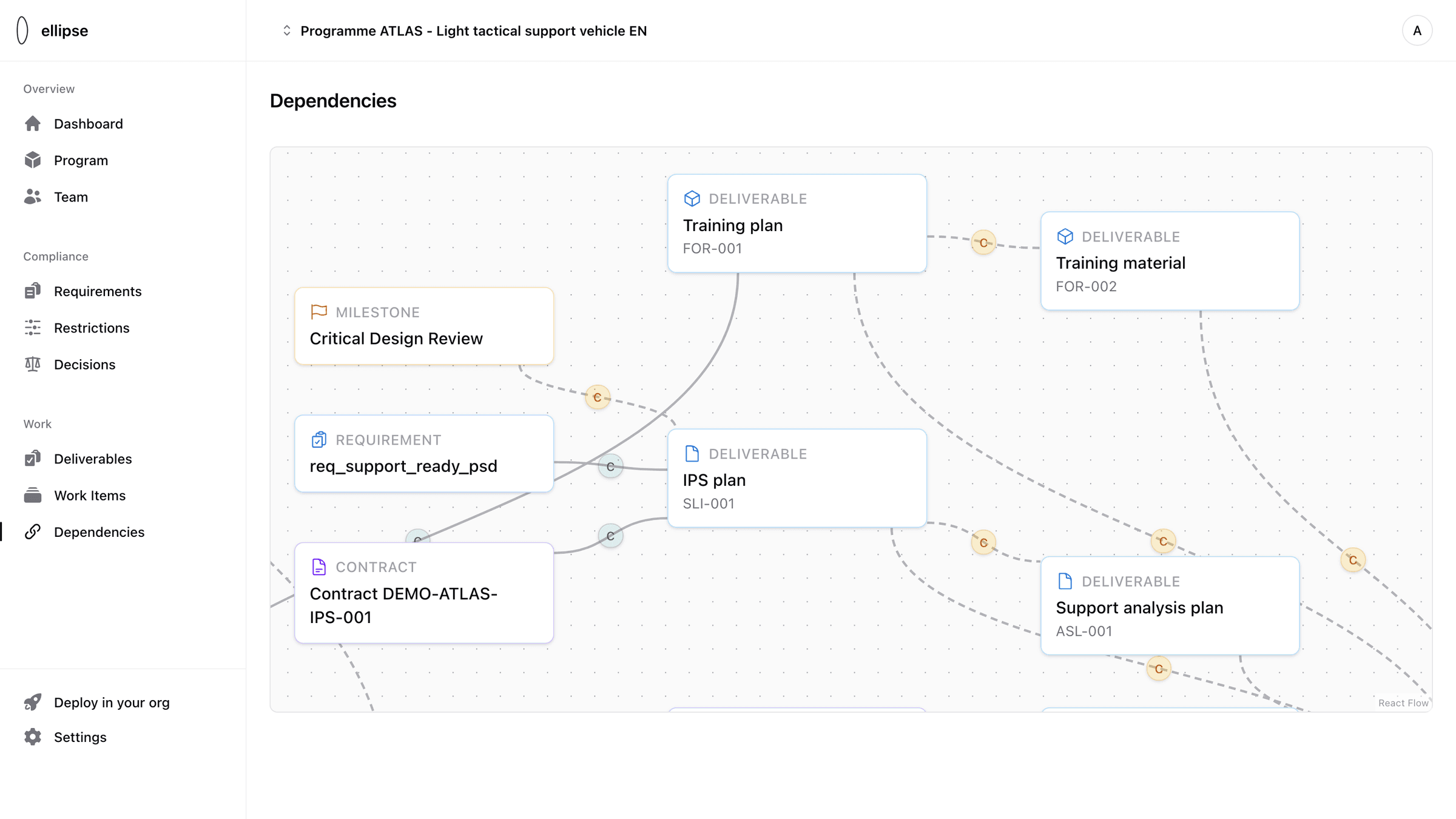The height and width of the screenshot is (819, 1456).
Task: Go to the Program section
Action: [x=81, y=160]
